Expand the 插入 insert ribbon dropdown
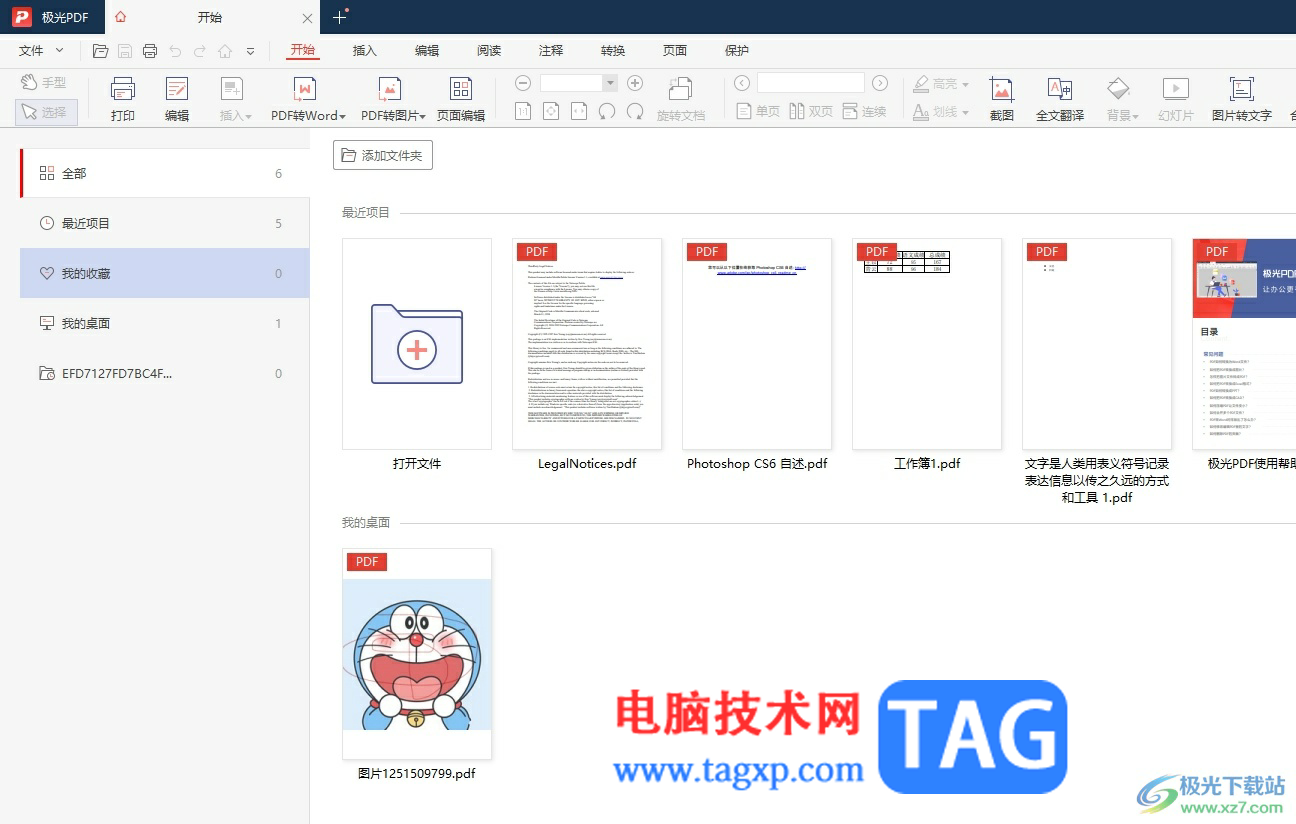 click(x=235, y=99)
